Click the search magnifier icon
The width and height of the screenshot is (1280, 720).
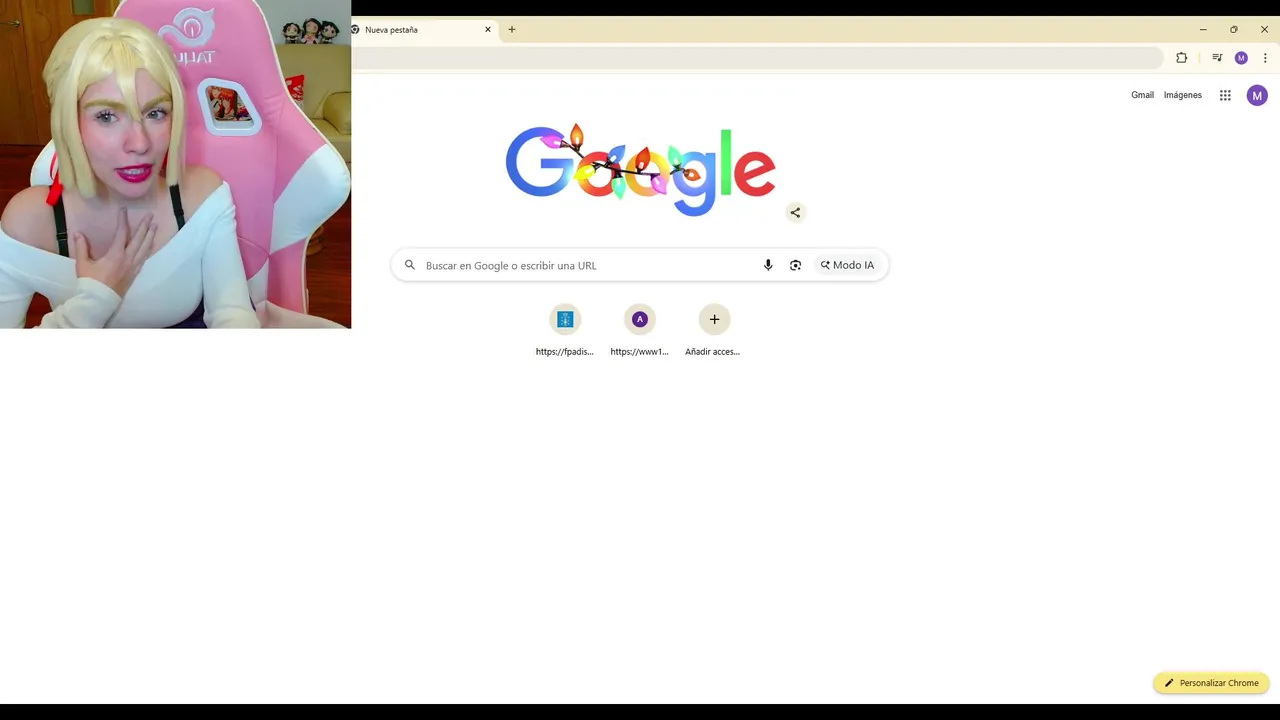point(409,265)
